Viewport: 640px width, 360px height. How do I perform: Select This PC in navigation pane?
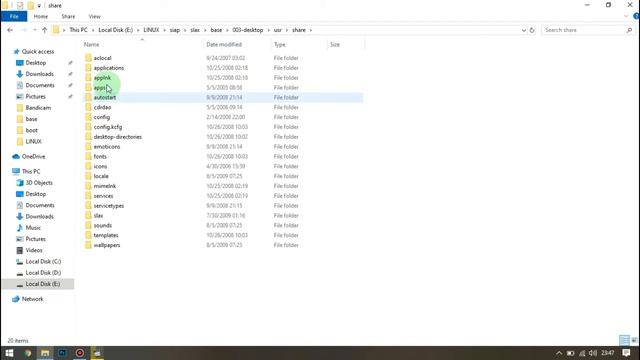[x=31, y=171]
